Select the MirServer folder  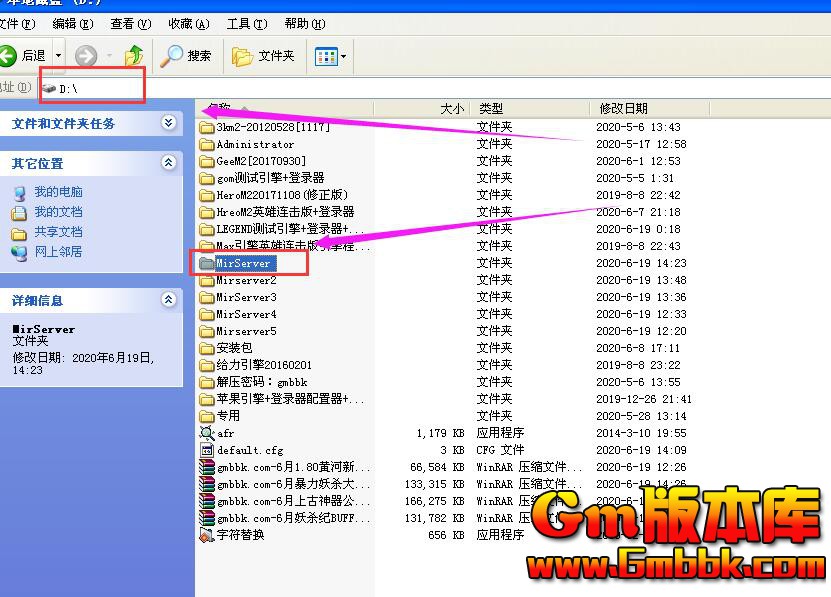(245, 263)
